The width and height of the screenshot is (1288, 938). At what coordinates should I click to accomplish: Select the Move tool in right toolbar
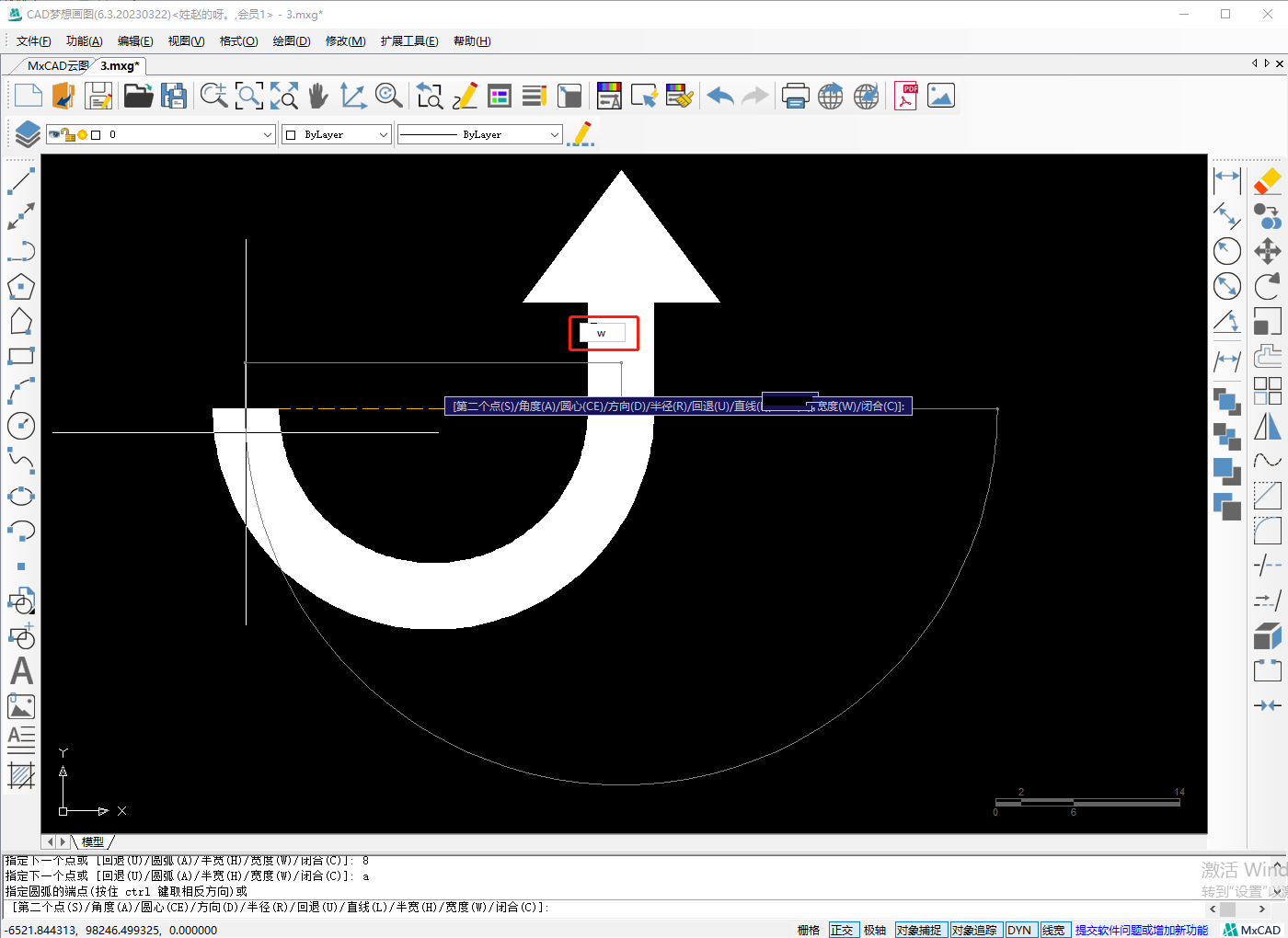tap(1268, 251)
